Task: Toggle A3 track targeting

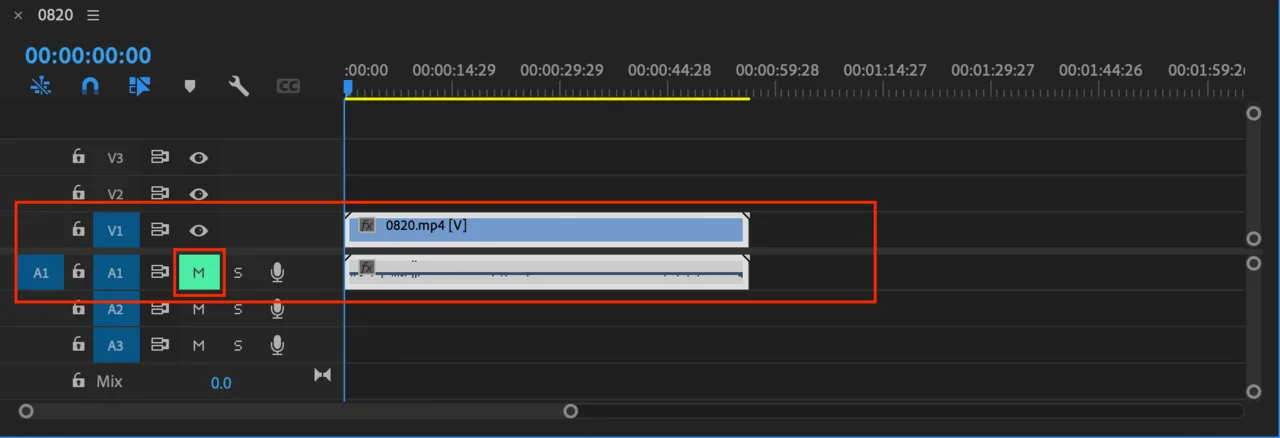Action: point(116,345)
